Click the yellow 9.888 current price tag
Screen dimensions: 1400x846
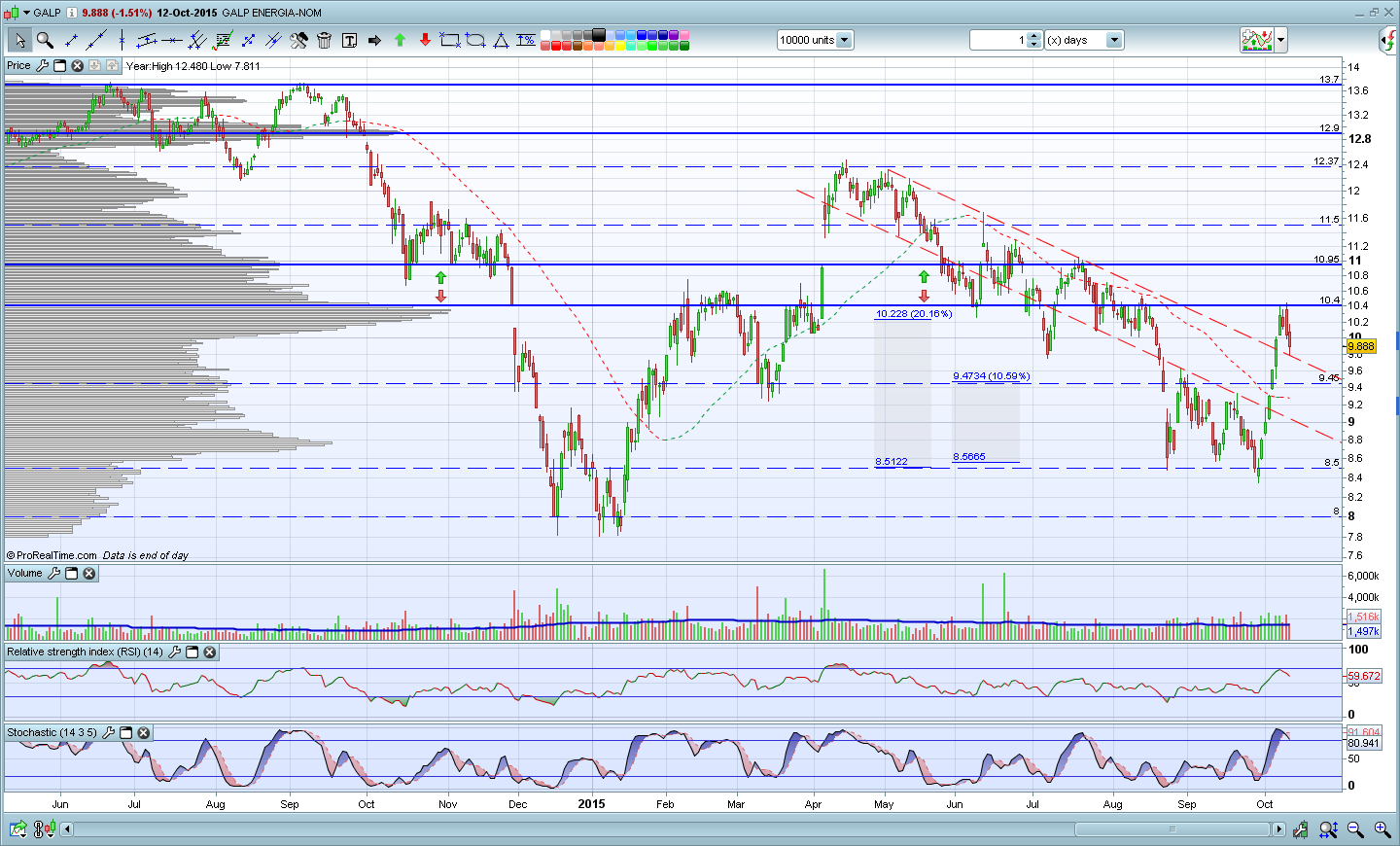pos(1361,346)
